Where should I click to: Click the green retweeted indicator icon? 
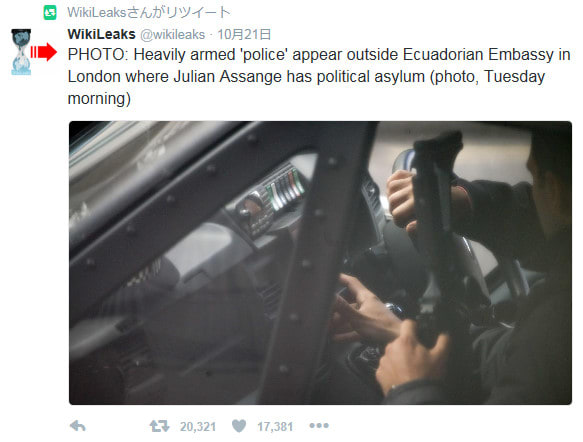[50, 13]
